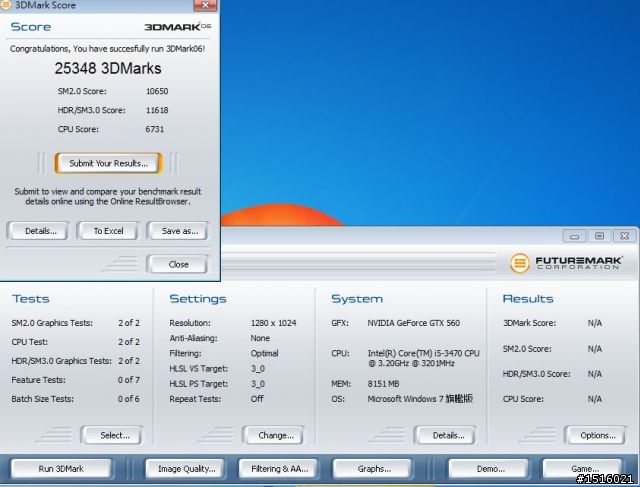The height and width of the screenshot is (487, 640).
Task: Click the System panel heading
Action: click(357, 299)
